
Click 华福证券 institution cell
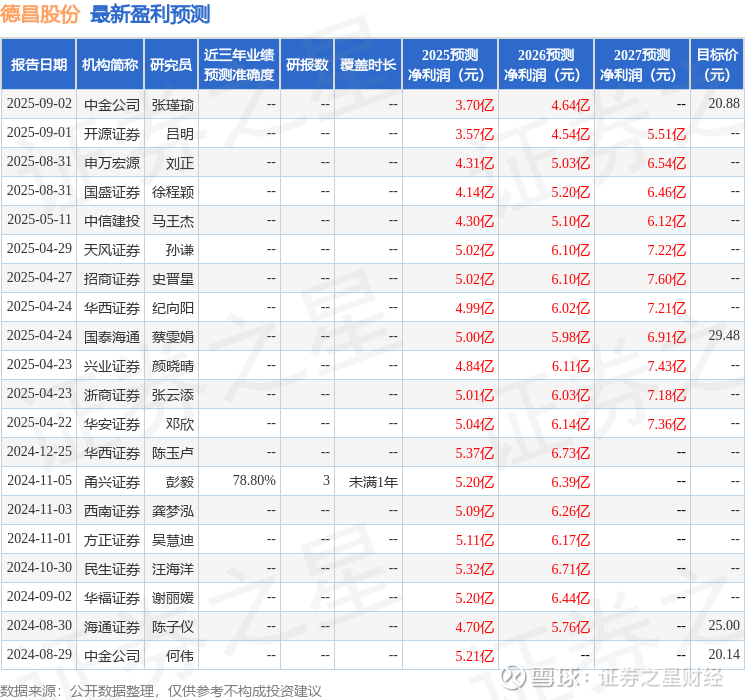point(112,598)
